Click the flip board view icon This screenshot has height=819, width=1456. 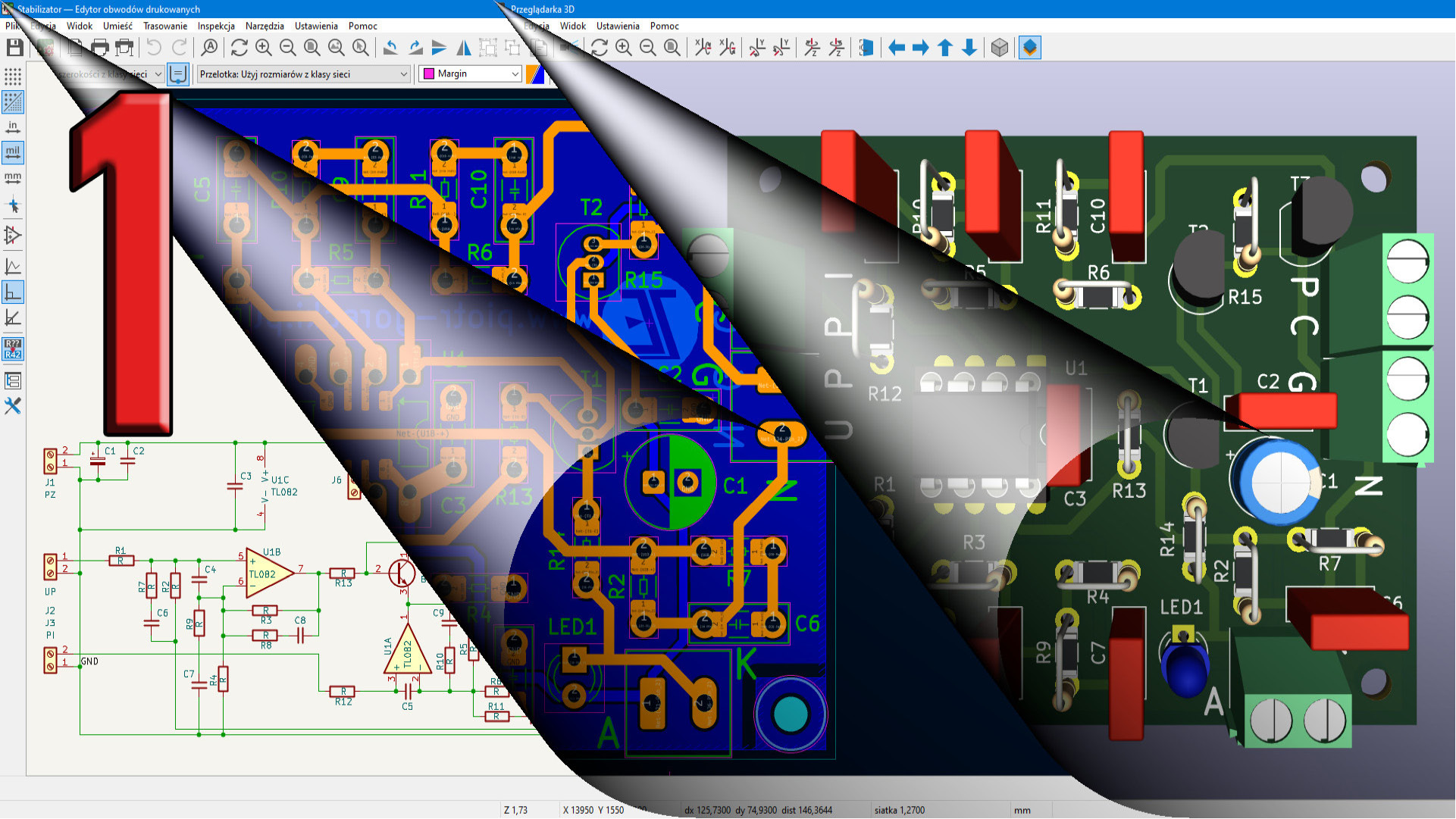coord(866,48)
